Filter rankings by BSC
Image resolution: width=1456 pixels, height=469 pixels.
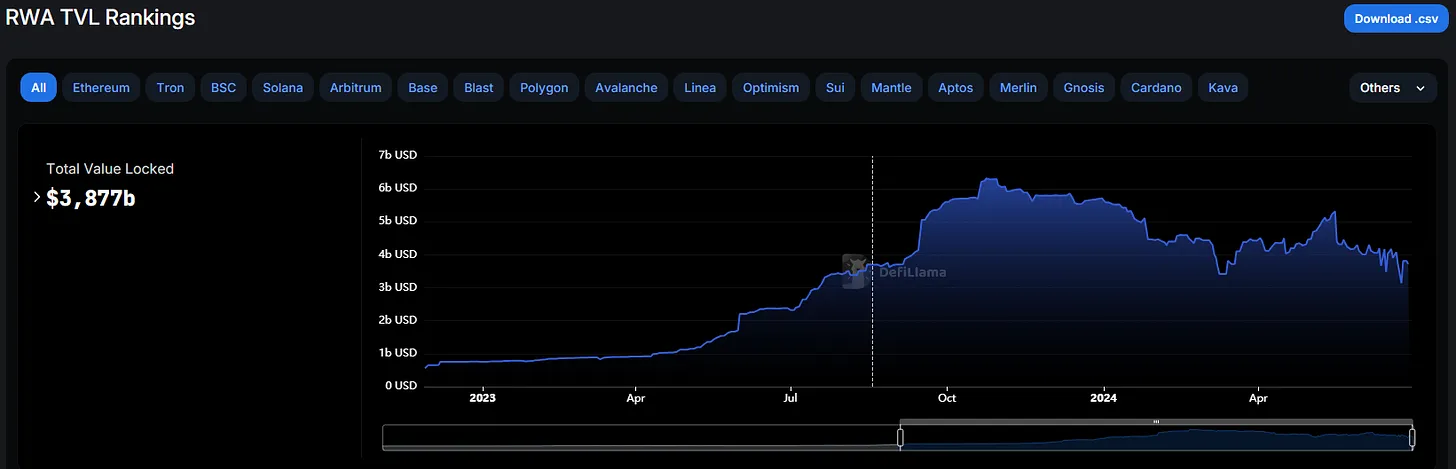click(x=223, y=88)
